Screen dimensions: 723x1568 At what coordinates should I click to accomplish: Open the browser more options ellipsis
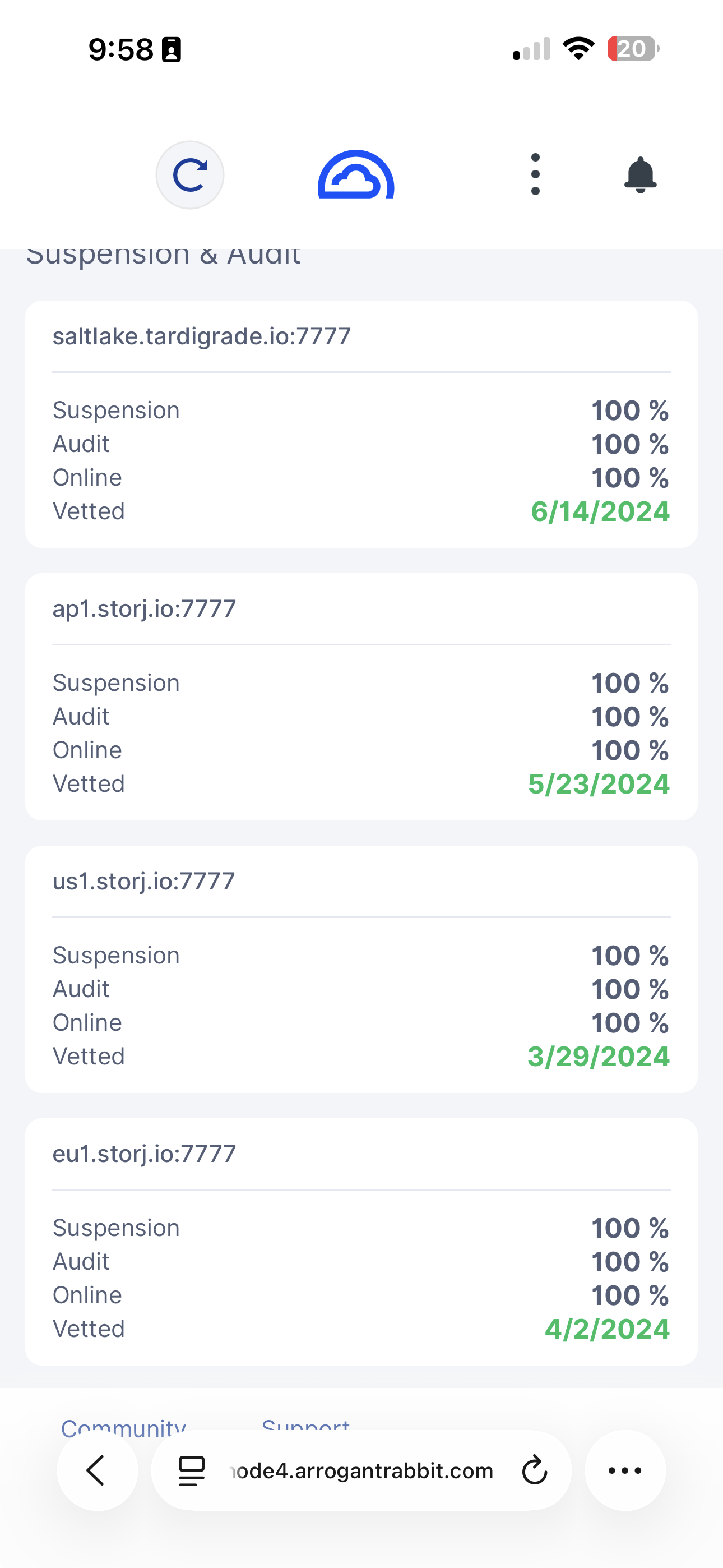[625, 1470]
